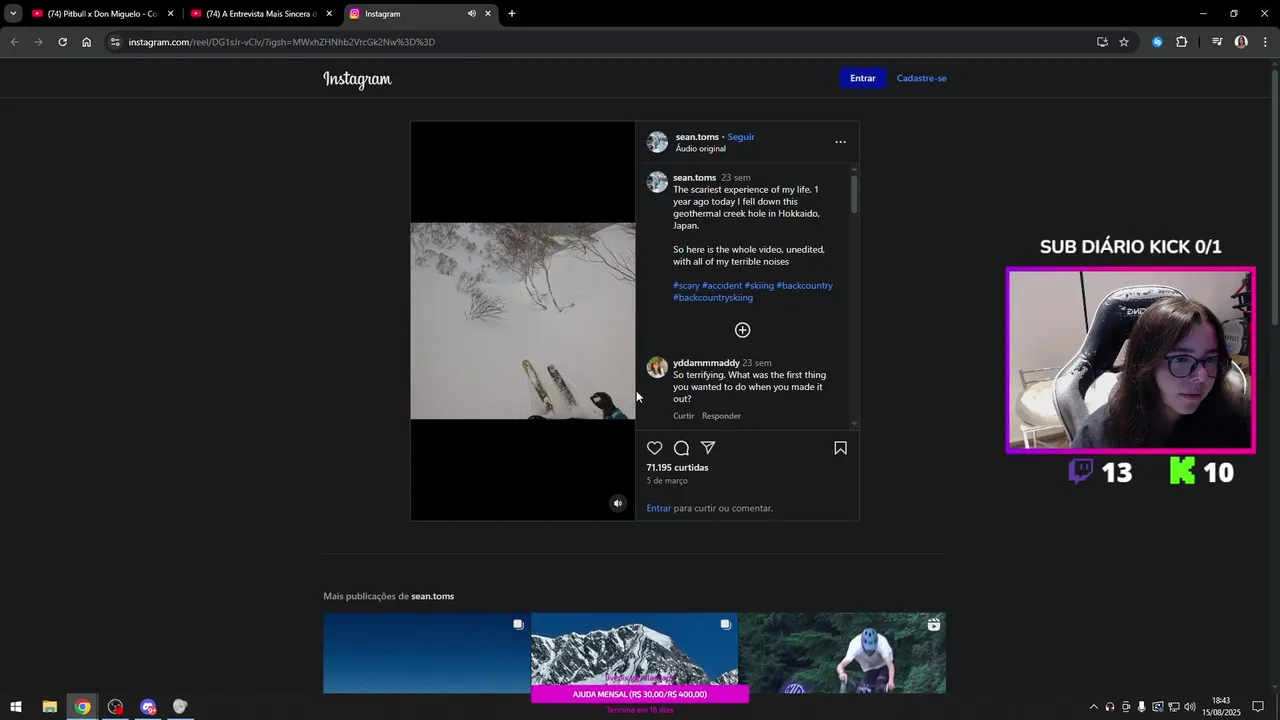1280x720 pixels.
Task: Go to the browser home page
Action: [x=87, y=42]
